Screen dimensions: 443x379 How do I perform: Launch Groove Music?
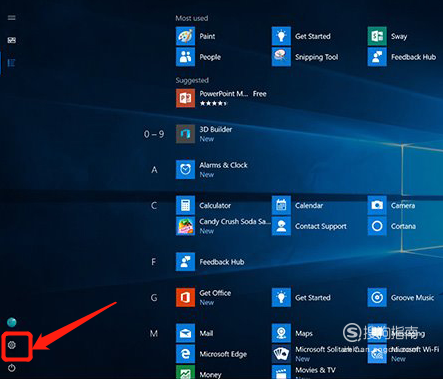point(401,297)
